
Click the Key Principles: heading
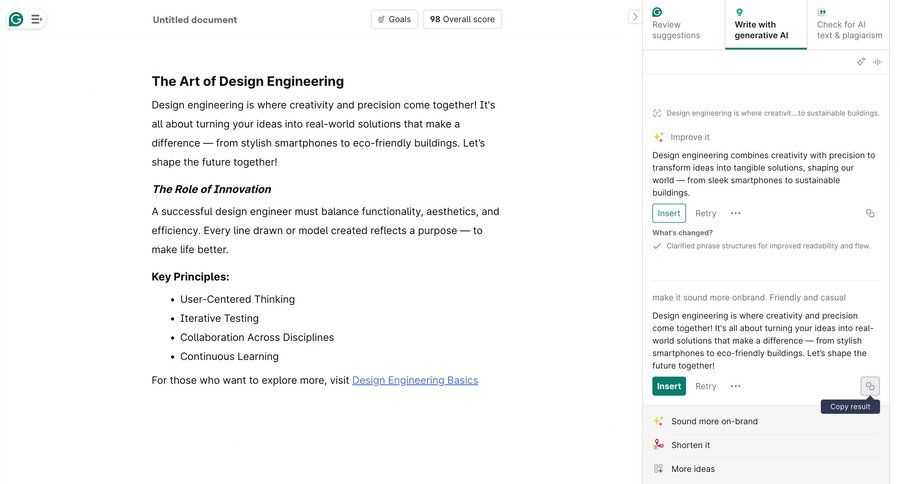coord(191,277)
